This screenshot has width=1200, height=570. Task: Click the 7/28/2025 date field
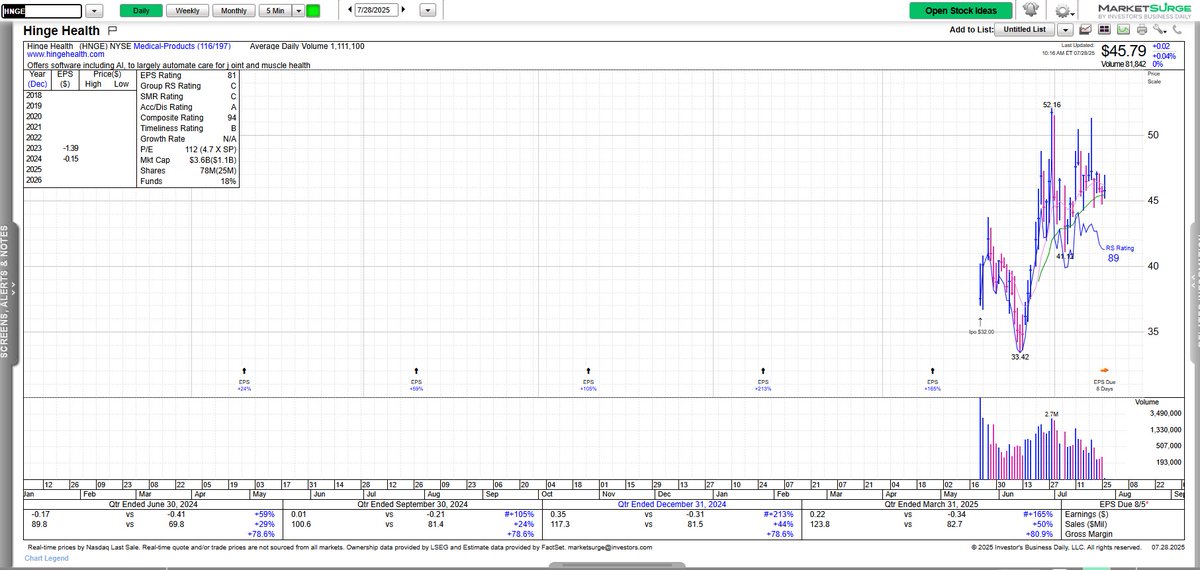(x=376, y=10)
